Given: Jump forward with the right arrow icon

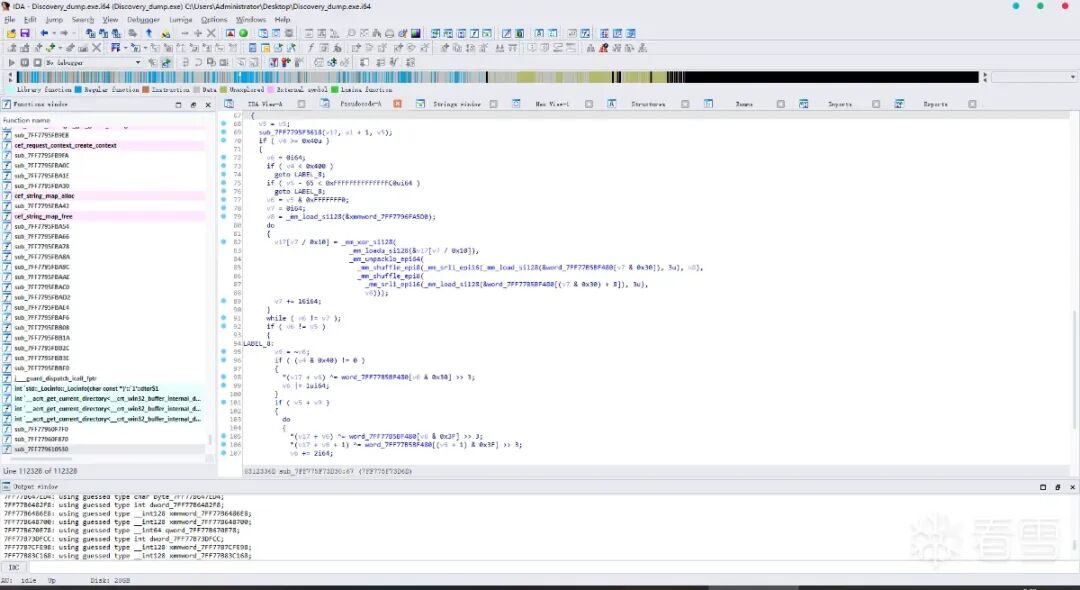Looking at the screenshot, I should click(64, 33).
